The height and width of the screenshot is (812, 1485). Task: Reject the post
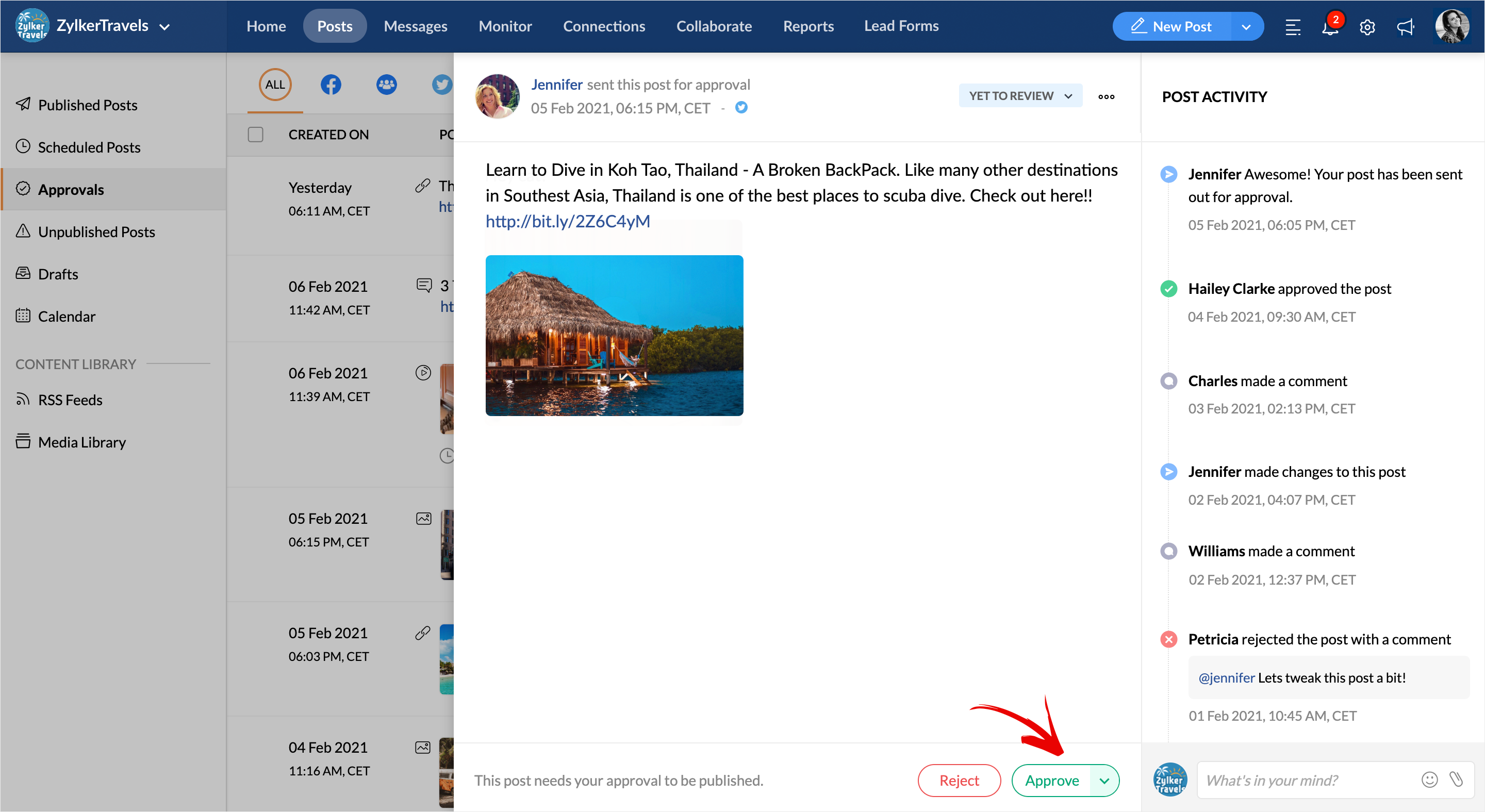[x=959, y=781]
